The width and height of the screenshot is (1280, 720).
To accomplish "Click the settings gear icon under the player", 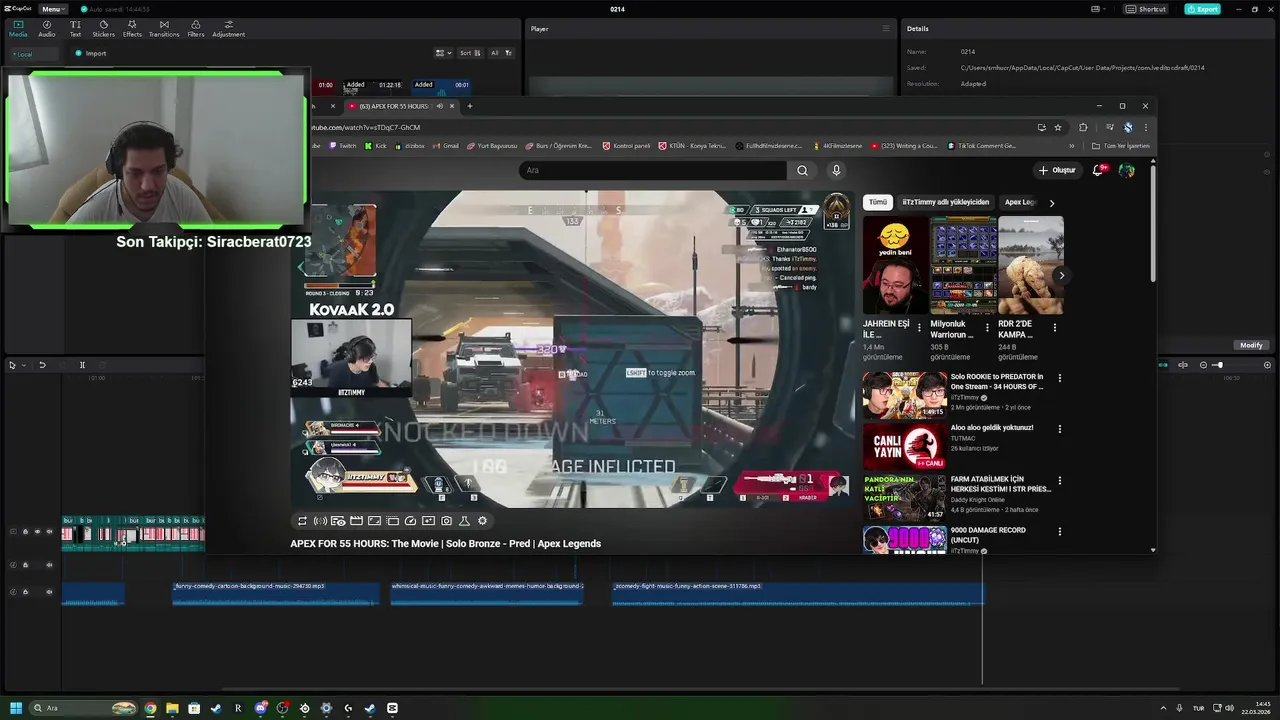I will point(482,521).
